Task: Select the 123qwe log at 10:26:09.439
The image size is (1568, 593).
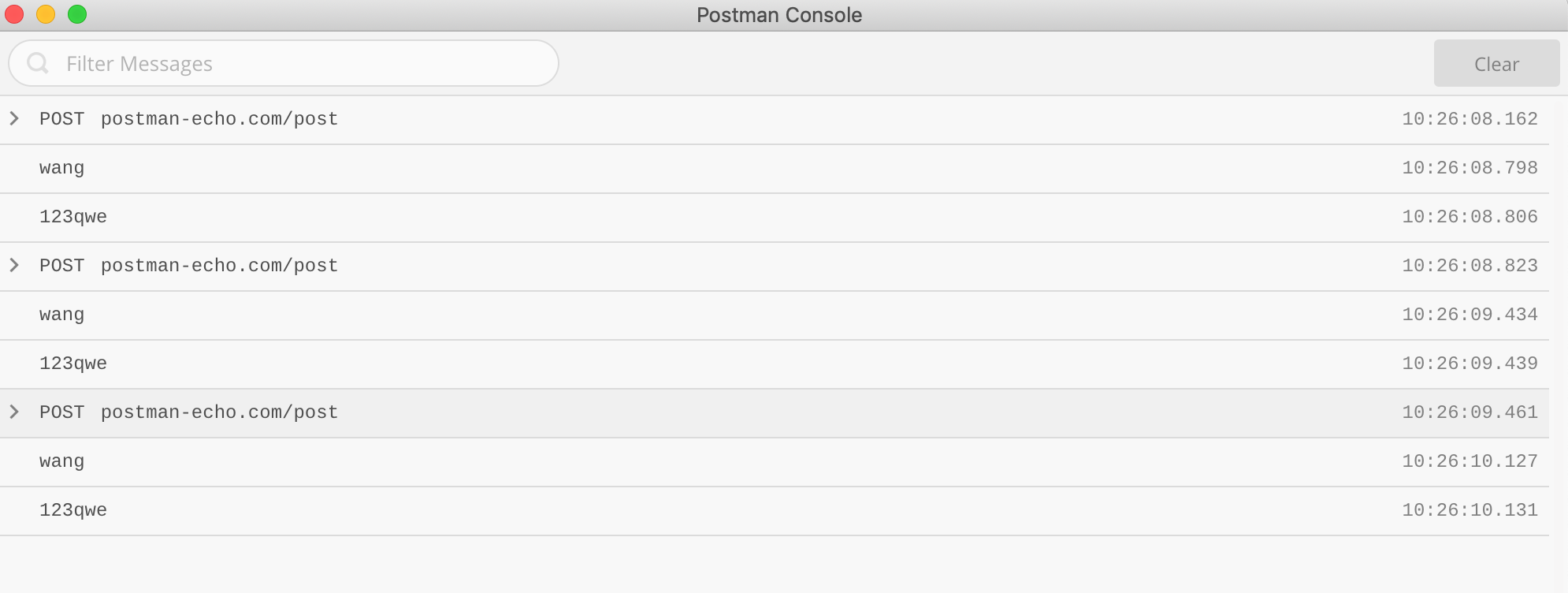Action: pos(775,364)
